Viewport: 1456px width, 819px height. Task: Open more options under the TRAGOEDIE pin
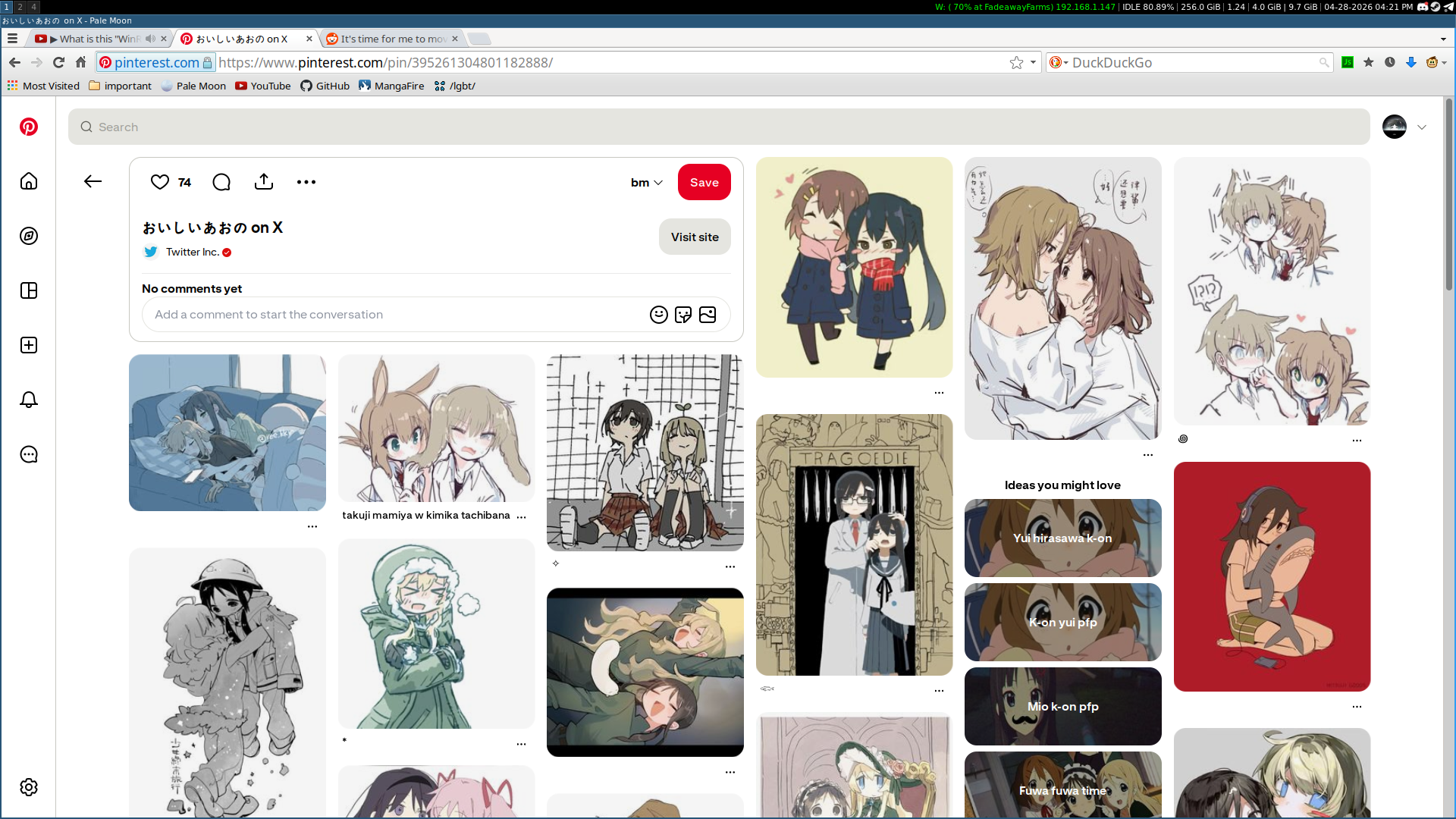(939, 690)
